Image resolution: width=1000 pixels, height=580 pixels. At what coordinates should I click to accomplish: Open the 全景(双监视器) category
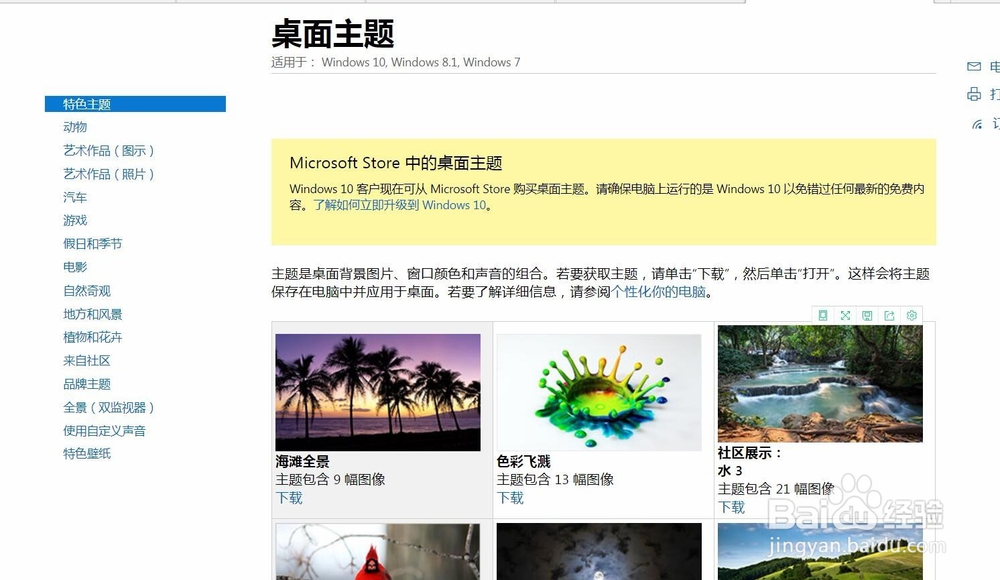pyautogui.click(x=108, y=407)
